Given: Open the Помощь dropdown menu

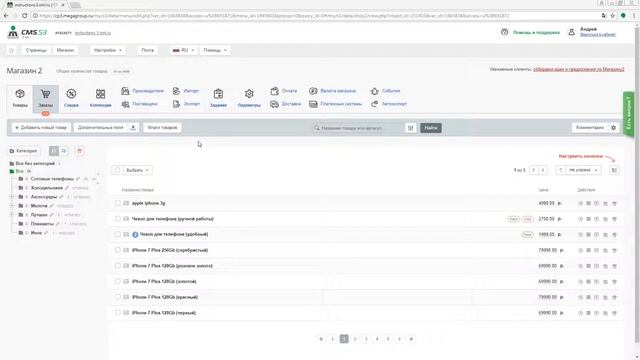Looking at the screenshot, I should pos(215,50).
